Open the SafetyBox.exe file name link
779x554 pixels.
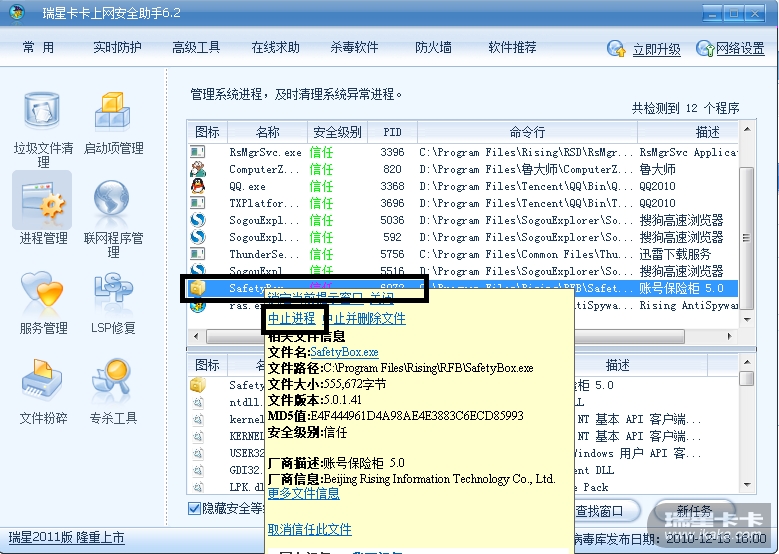pyautogui.click(x=344, y=352)
